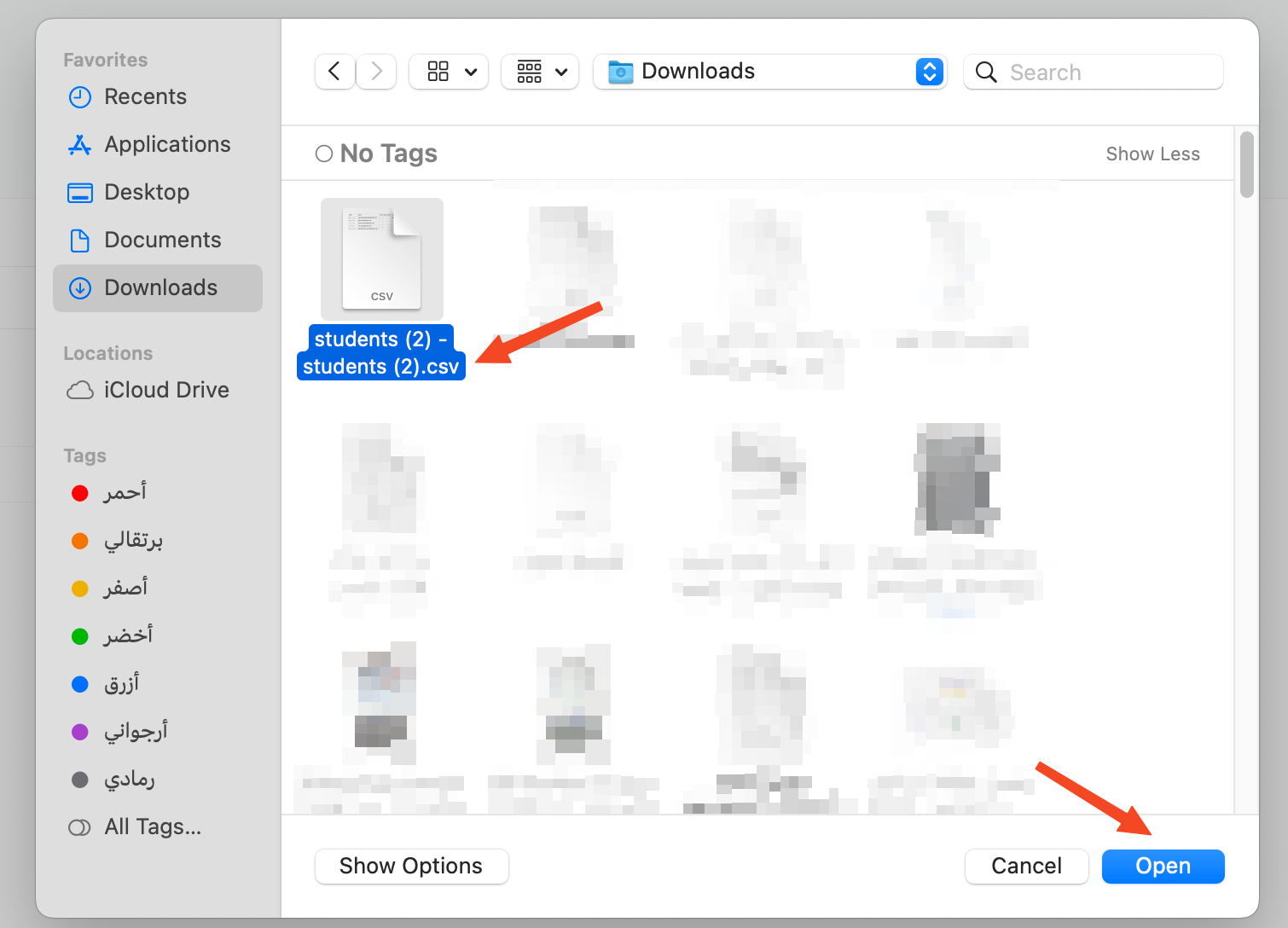Click the iCloud Drive cloud icon
Image resolution: width=1288 pixels, height=928 pixels.
pos(80,391)
